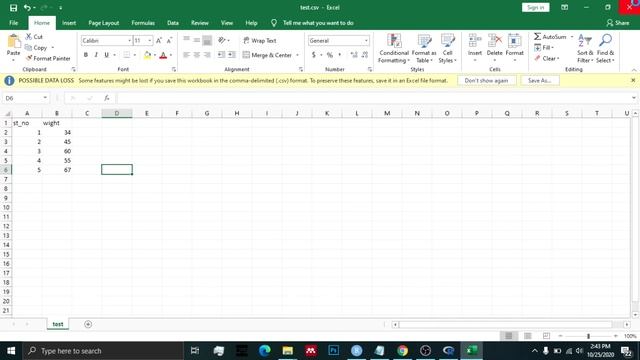Switch to the Review tab
Screen dimensions: 640x360
click(x=200, y=23)
